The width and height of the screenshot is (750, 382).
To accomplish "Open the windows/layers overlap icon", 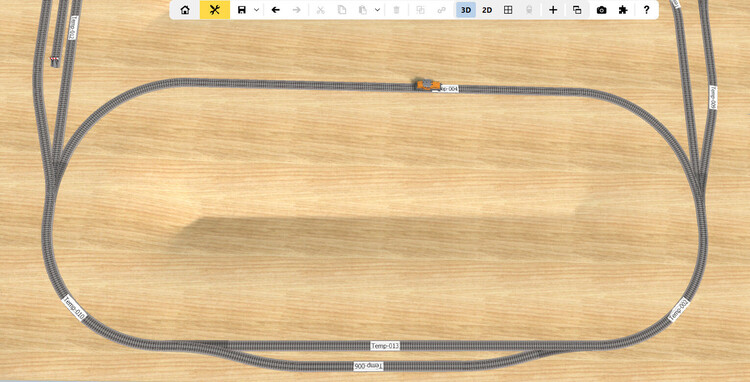I will (x=577, y=10).
